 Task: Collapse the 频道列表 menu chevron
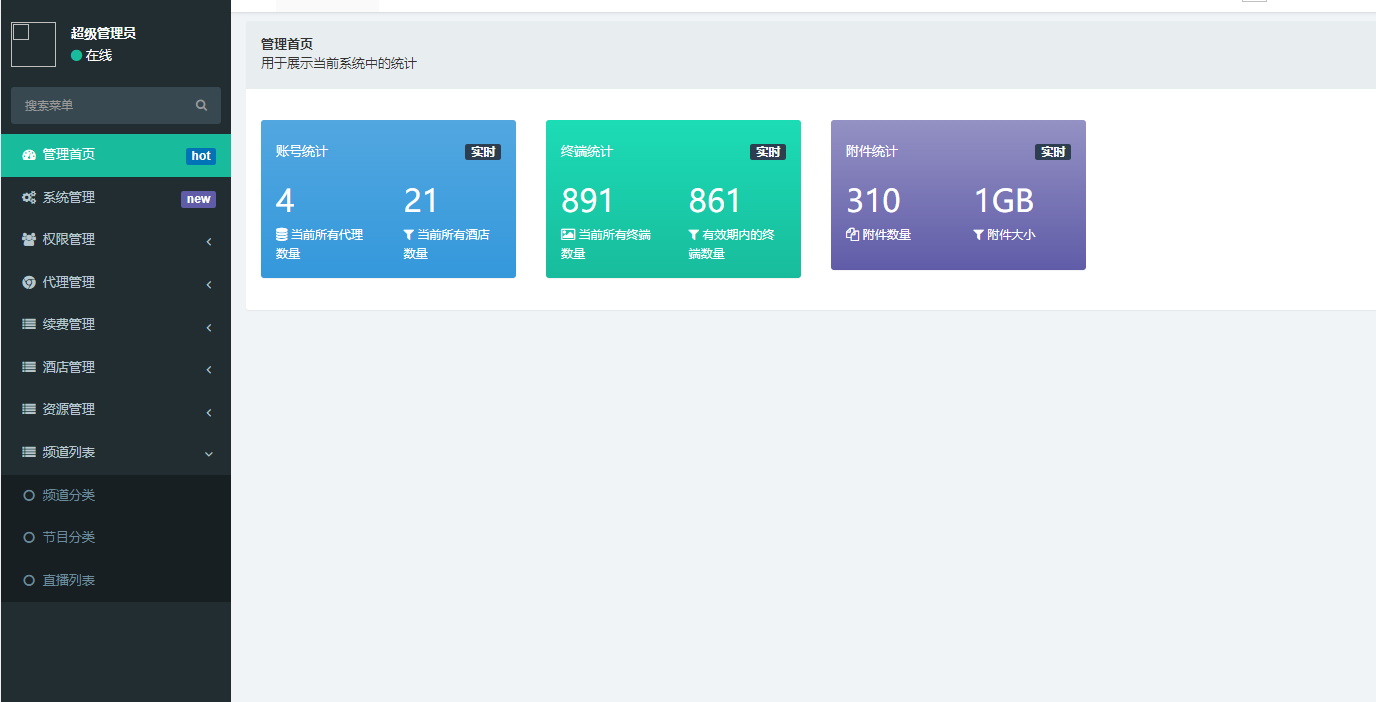coord(209,454)
